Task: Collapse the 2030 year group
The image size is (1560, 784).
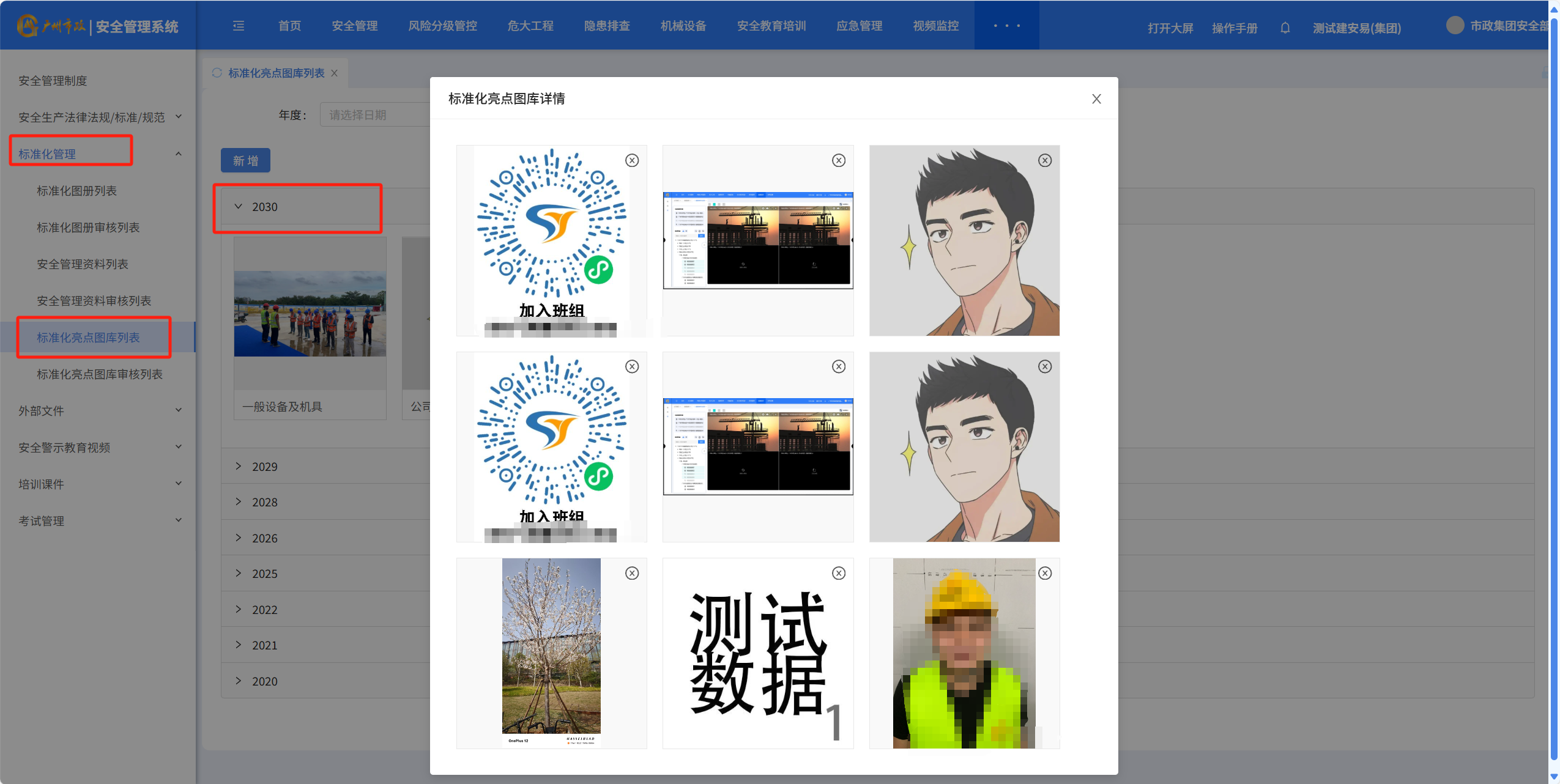Action: pos(264,207)
